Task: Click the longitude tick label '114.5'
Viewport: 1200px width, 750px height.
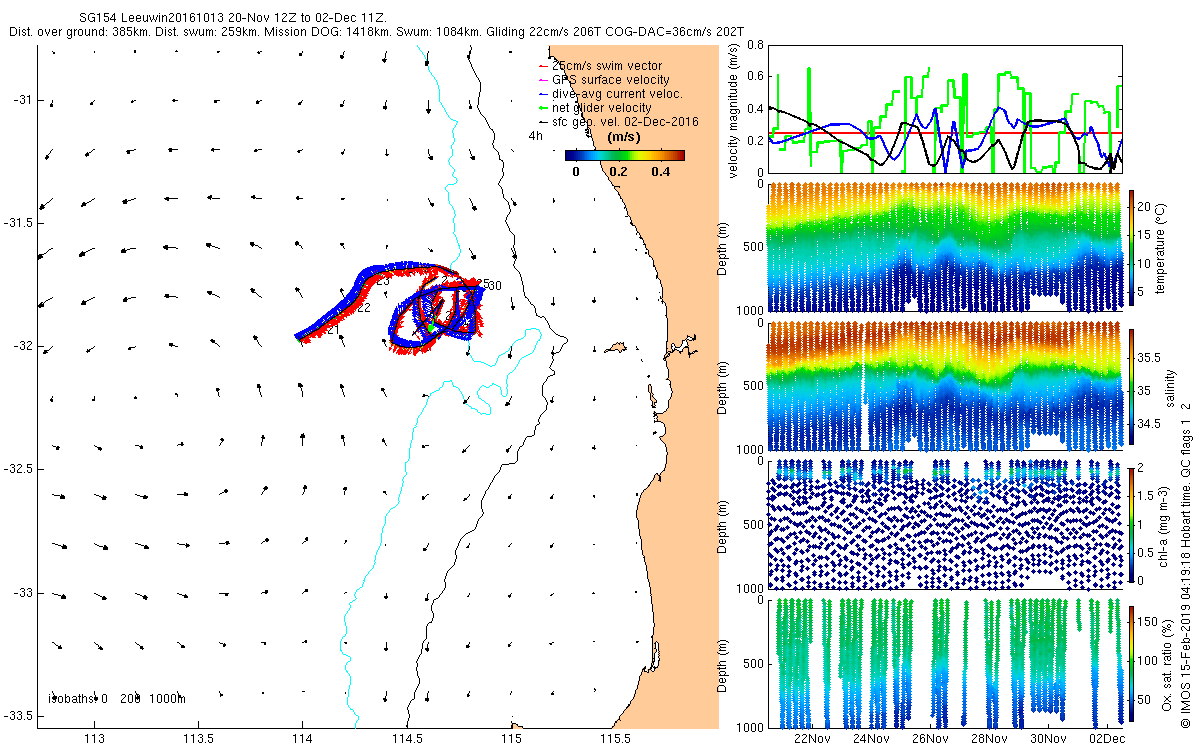Action: [407, 740]
